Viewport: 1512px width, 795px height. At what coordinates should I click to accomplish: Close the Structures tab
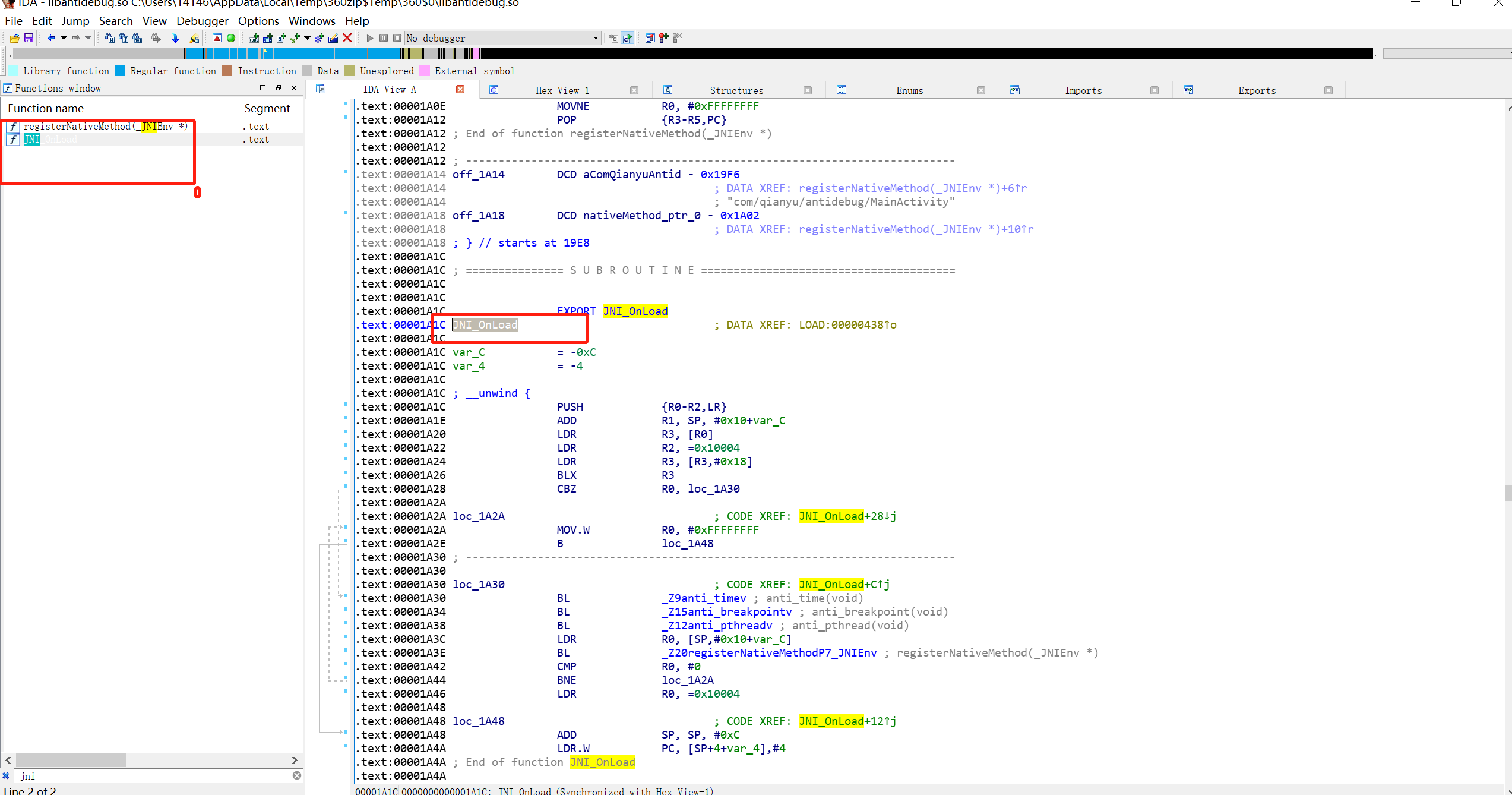[x=808, y=90]
